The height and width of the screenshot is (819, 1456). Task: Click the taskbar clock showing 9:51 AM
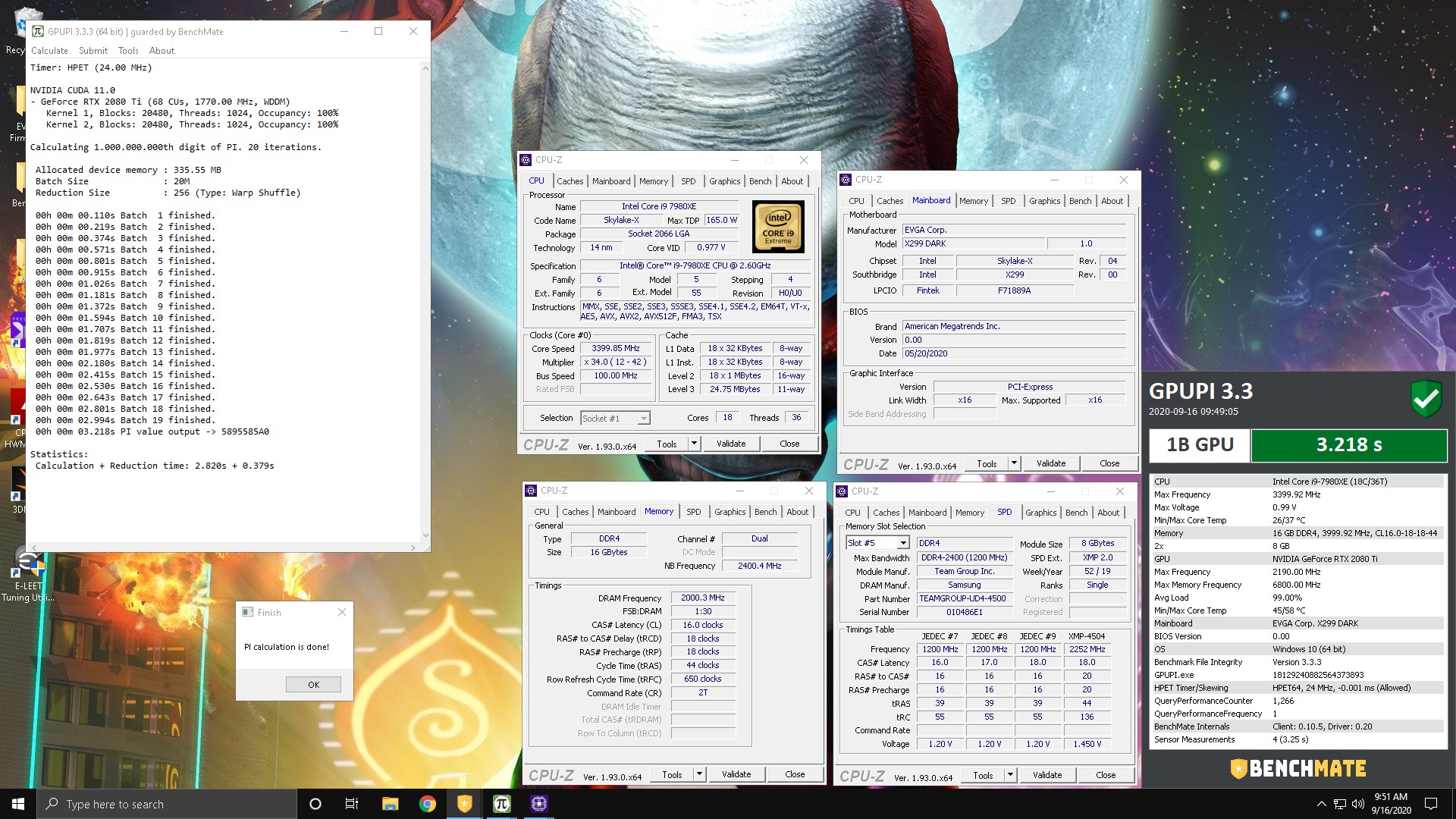point(1391,804)
